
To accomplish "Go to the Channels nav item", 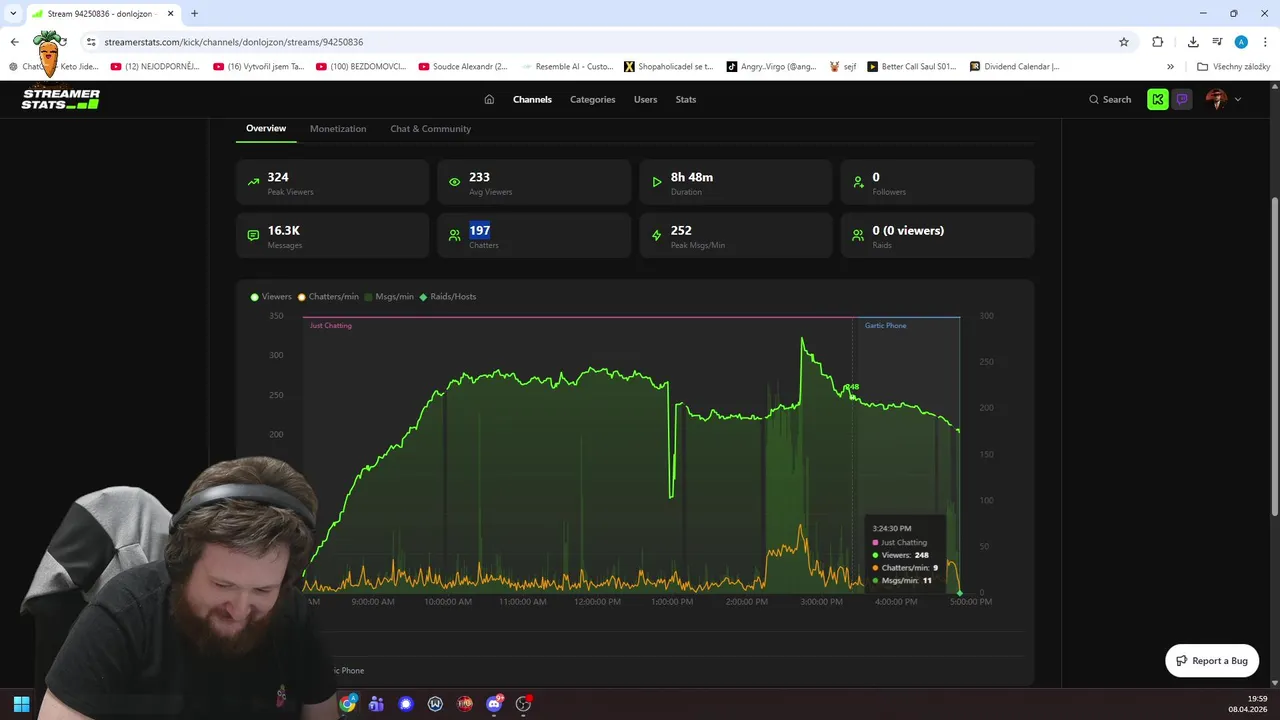I will (532, 99).
